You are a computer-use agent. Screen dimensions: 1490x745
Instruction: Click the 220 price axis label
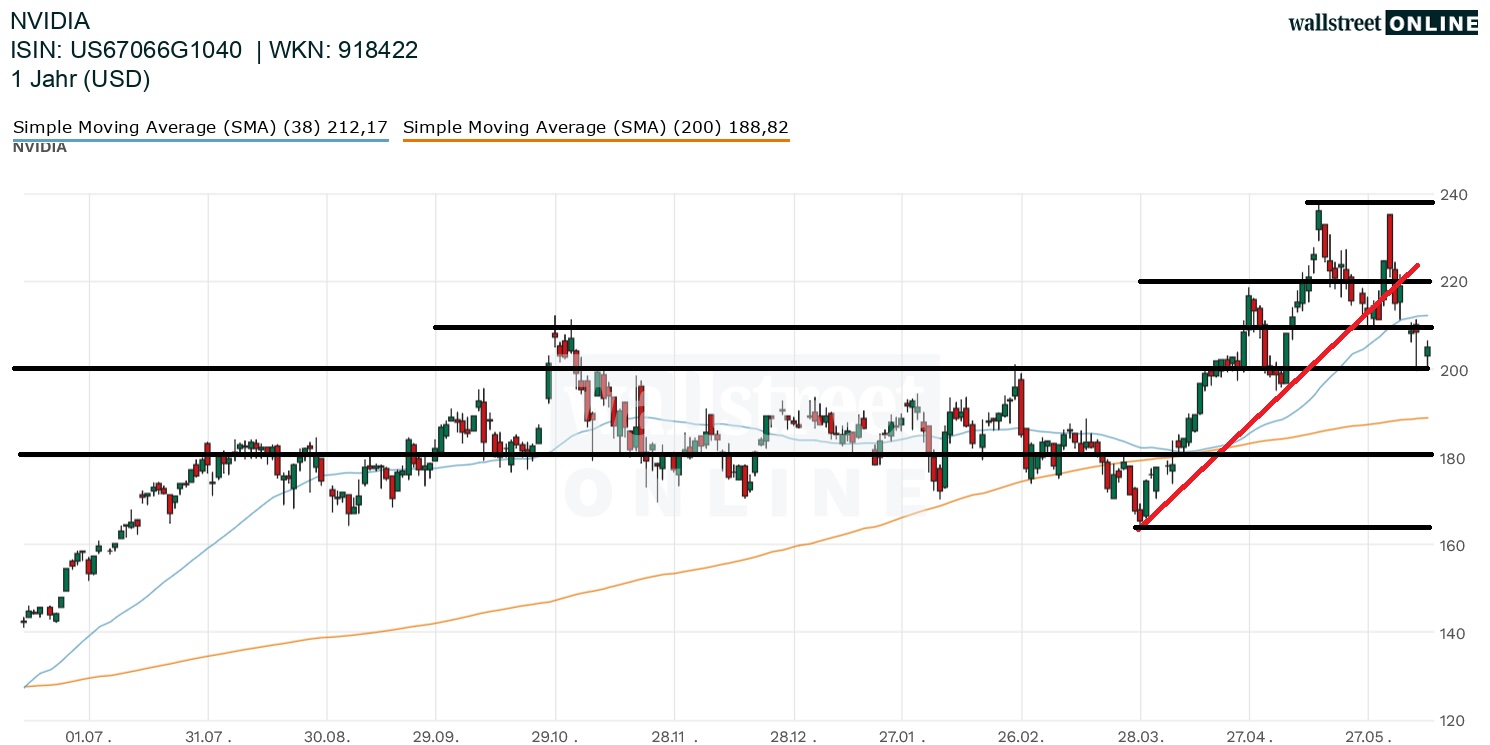point(1453,283)
